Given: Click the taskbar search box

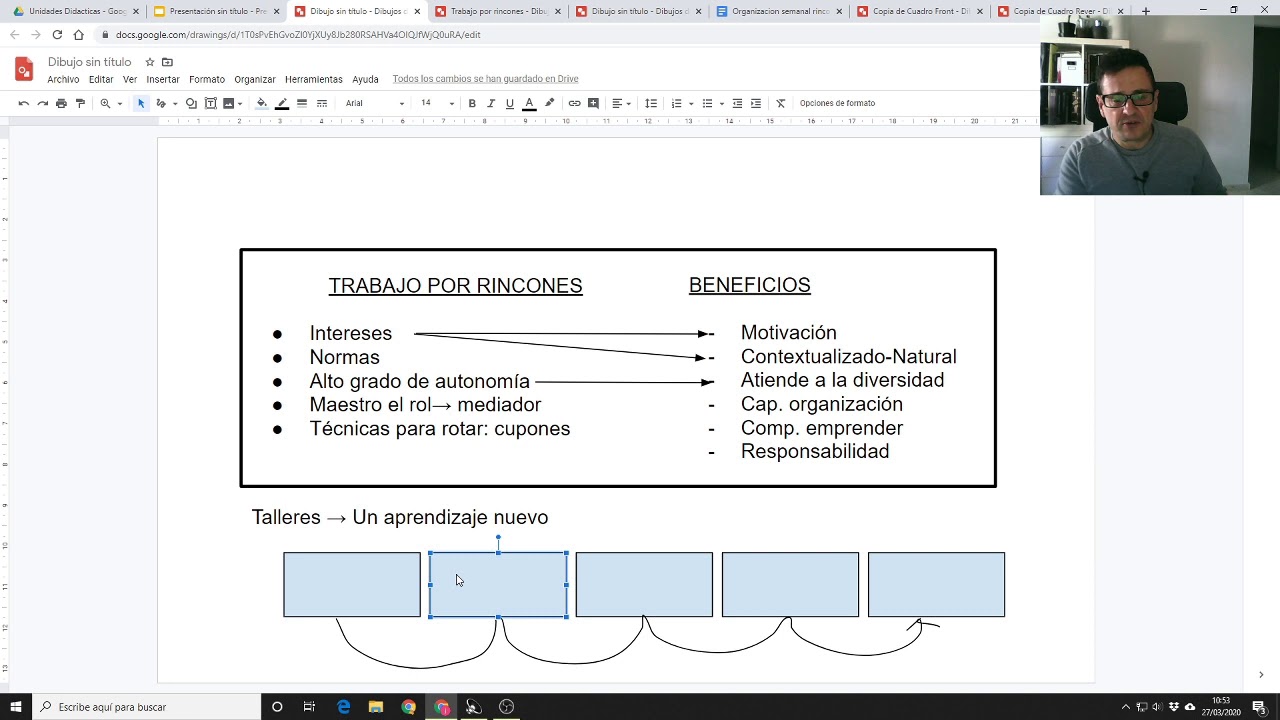Looking at the screenshot, I should pyautogui.click(x=146, y=707).
